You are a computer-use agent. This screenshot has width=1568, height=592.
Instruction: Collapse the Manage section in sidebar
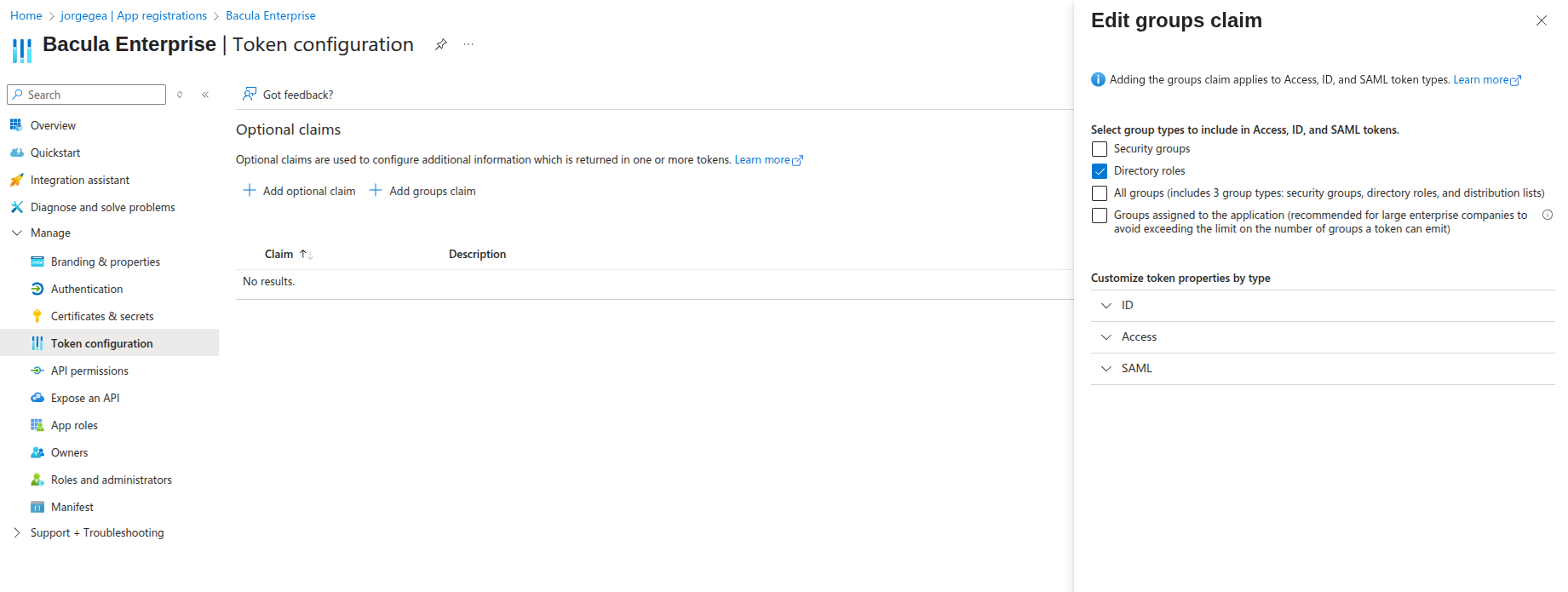coord(17,233)
